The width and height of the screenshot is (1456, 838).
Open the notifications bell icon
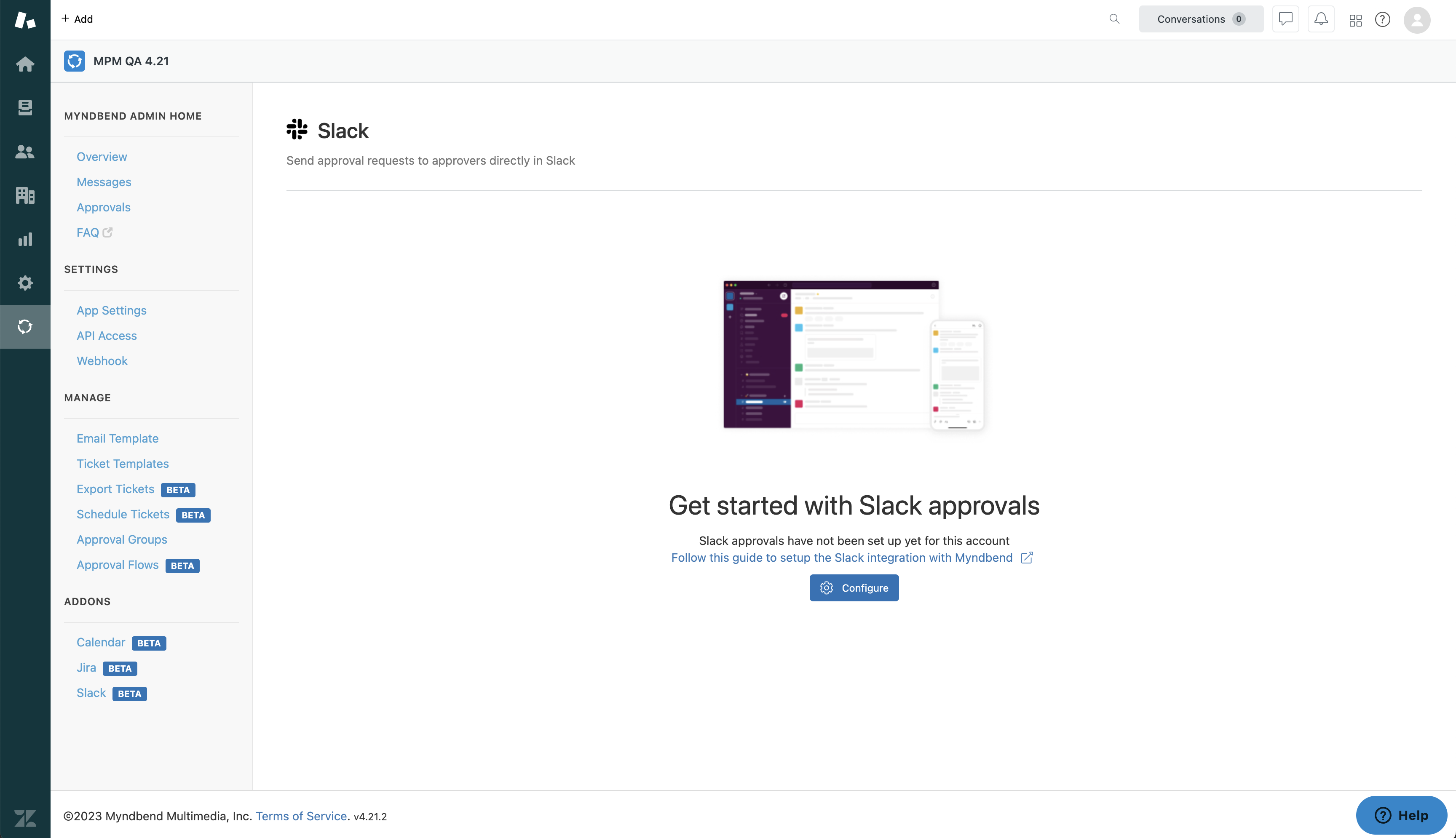pos(1321,19)
